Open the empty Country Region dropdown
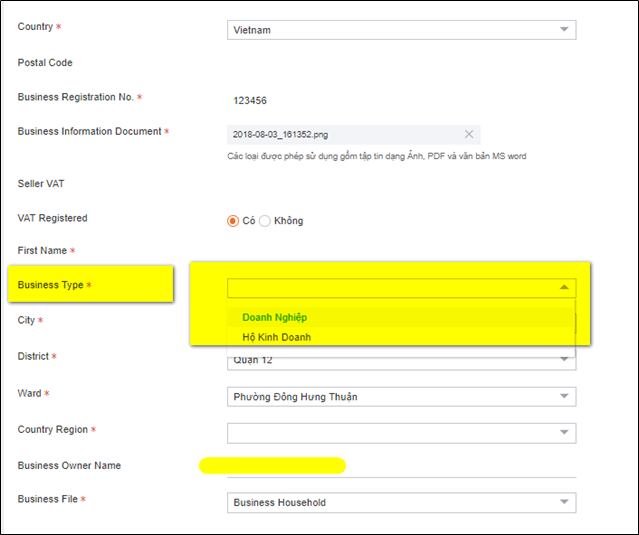Image resolution: width=639 pixels, height=535 pixels. pyautogui.click(x=400, y=433)
